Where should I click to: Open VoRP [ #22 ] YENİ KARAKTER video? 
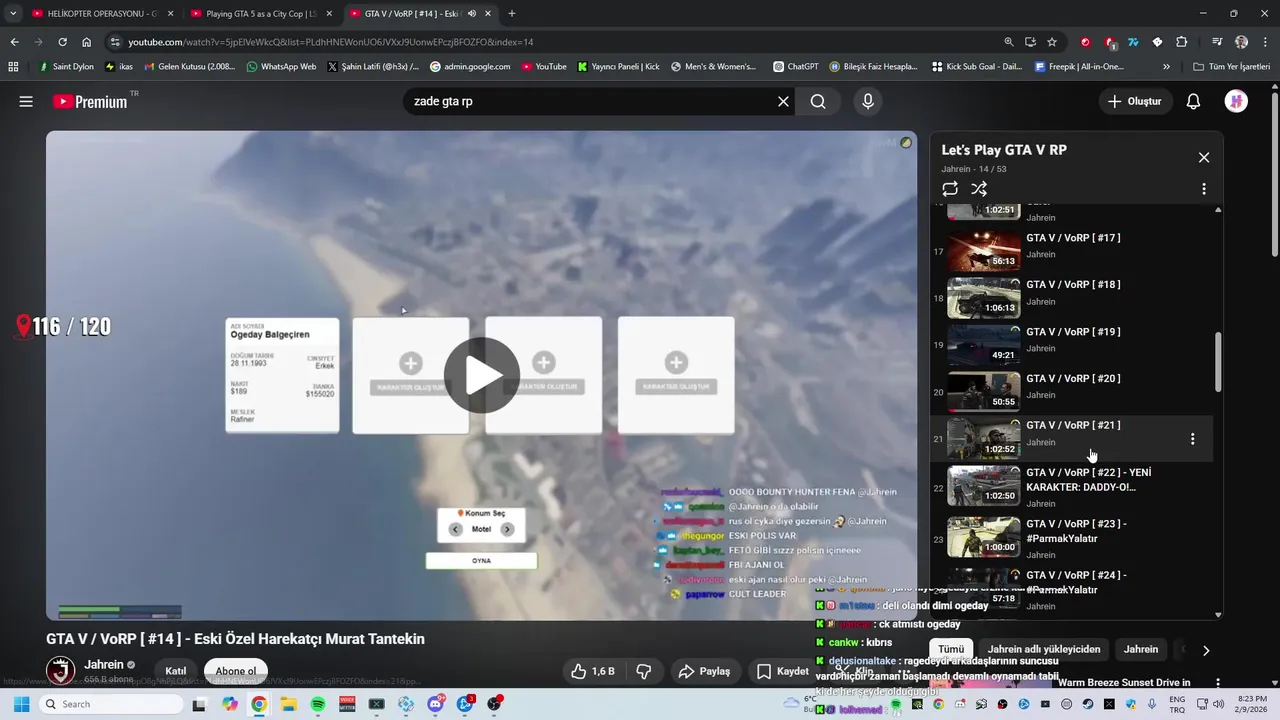1072,488
